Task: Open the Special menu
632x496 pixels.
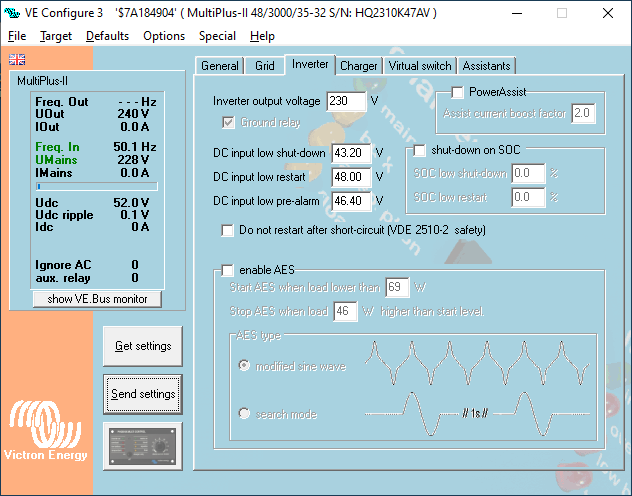Action: (x=217, y=36)
